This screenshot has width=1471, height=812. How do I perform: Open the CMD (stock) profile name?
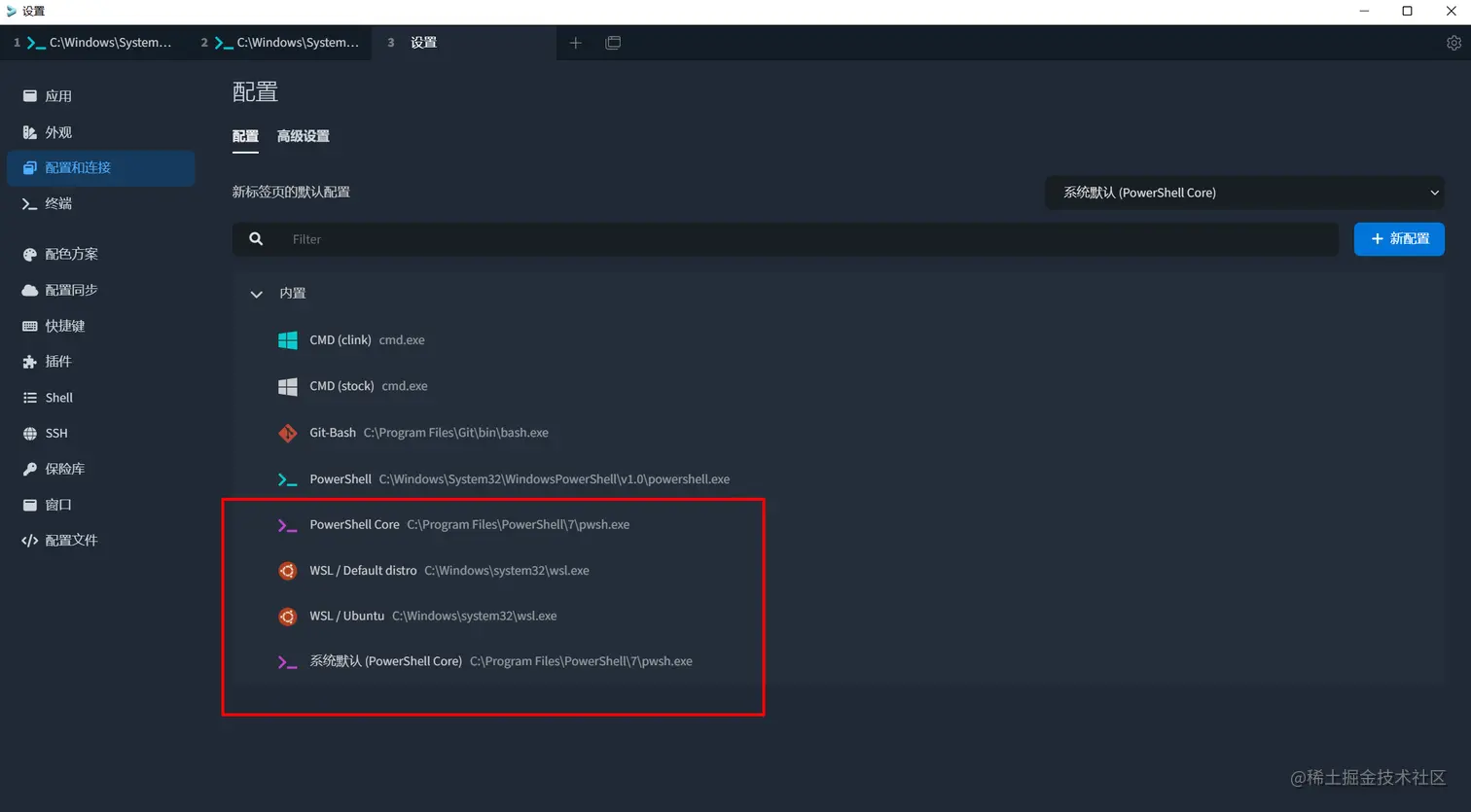341,387
